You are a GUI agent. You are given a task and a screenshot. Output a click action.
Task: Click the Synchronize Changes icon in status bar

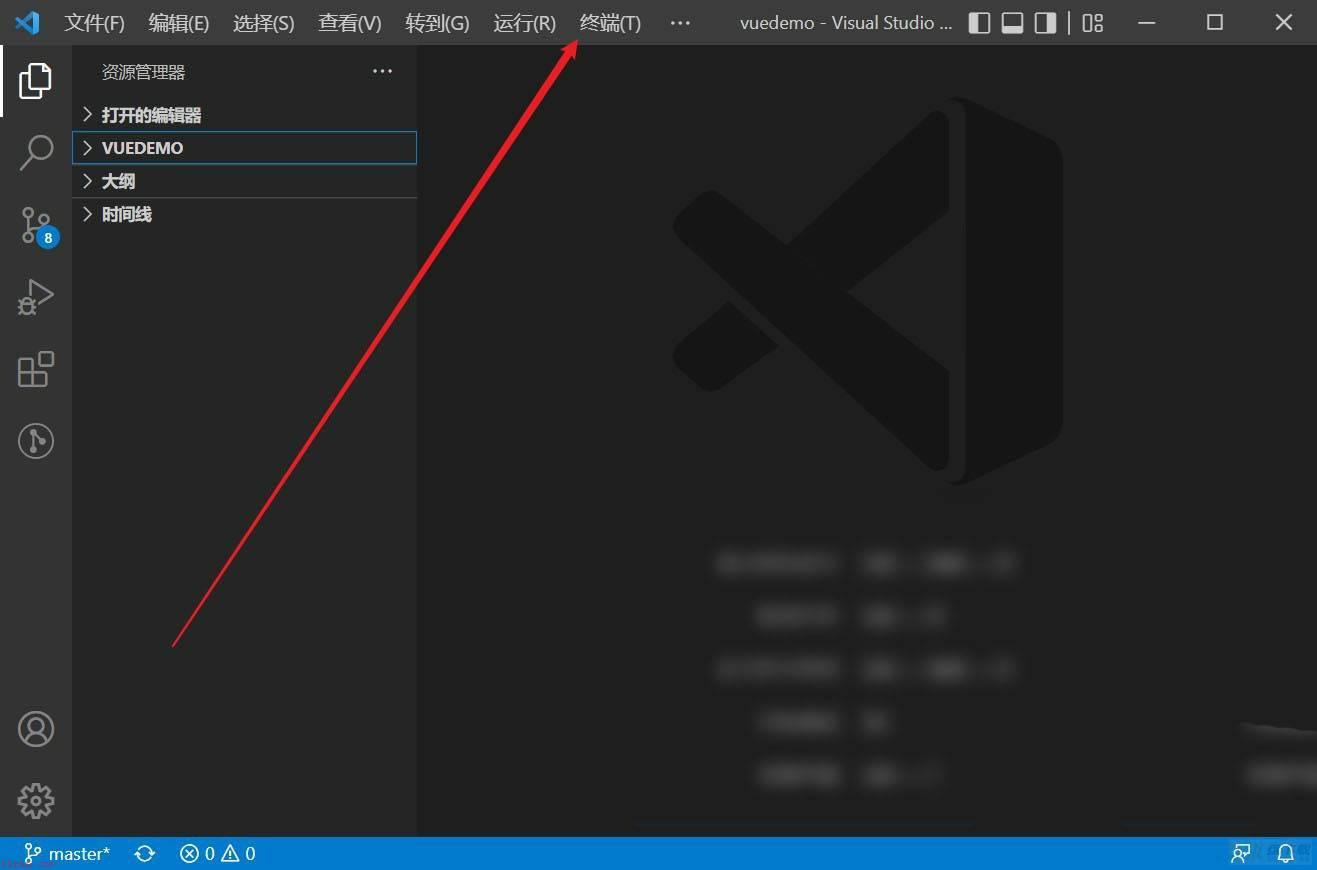pyautogui.click(x=145, y=854)
